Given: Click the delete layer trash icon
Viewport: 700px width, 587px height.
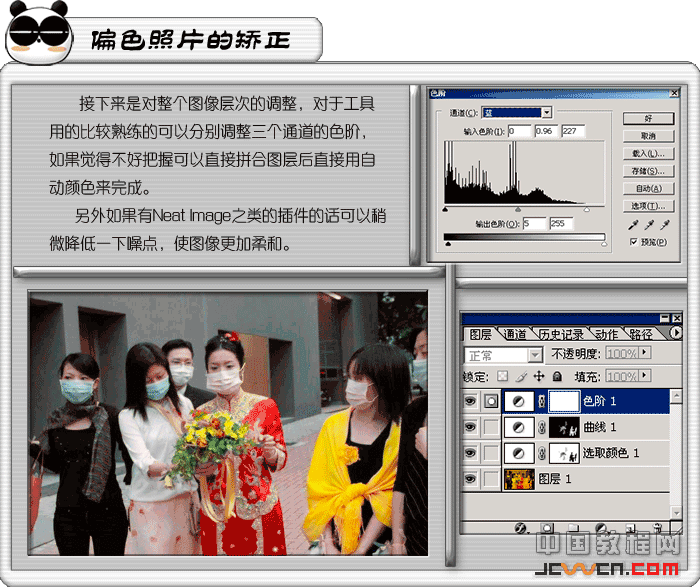Looking at the screenshot, I should pyautogui.click(x=657, y=527).
